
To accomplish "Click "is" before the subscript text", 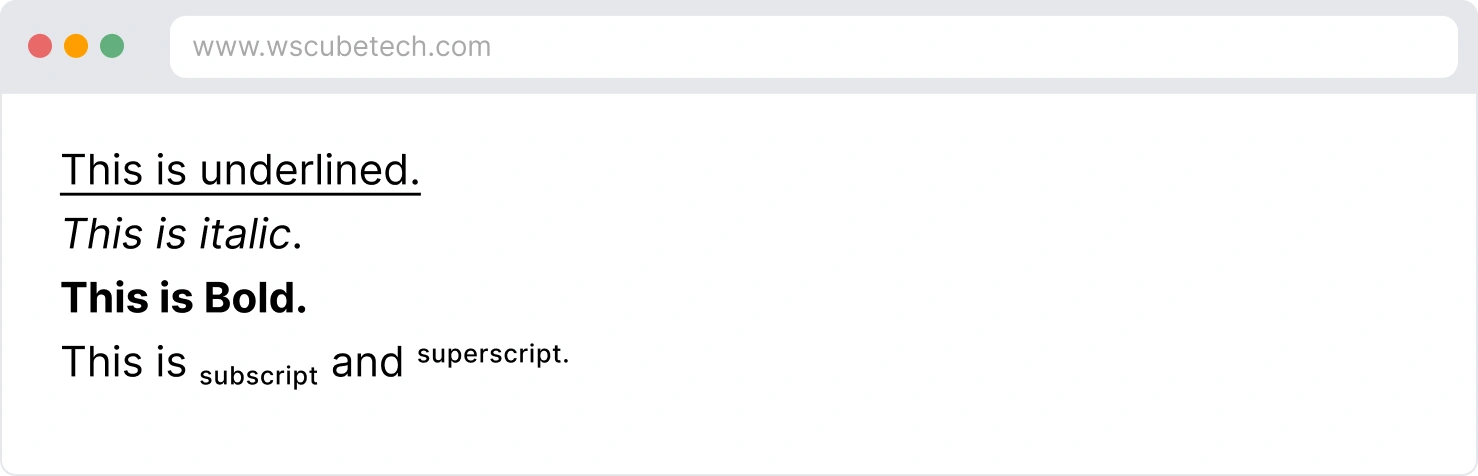I will click(171, 362).
